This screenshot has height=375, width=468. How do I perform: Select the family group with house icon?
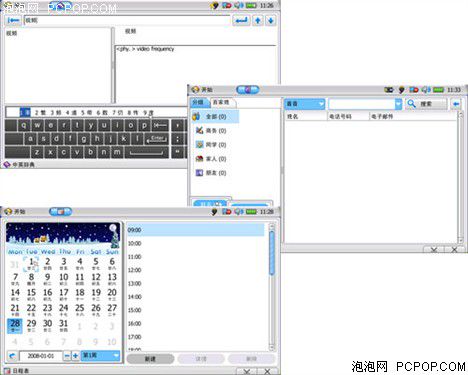(211, 159)
